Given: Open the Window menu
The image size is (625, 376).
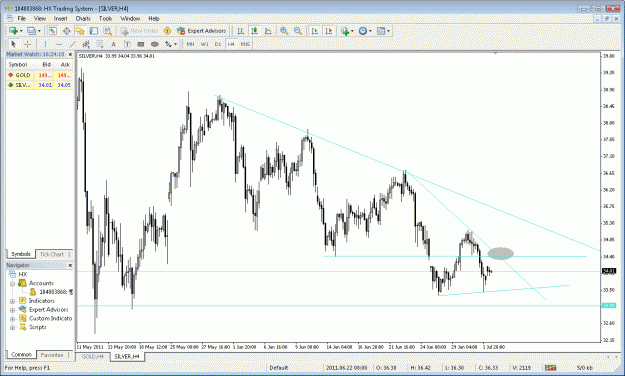Looking at the screenshot, I should tap(130, 18).
